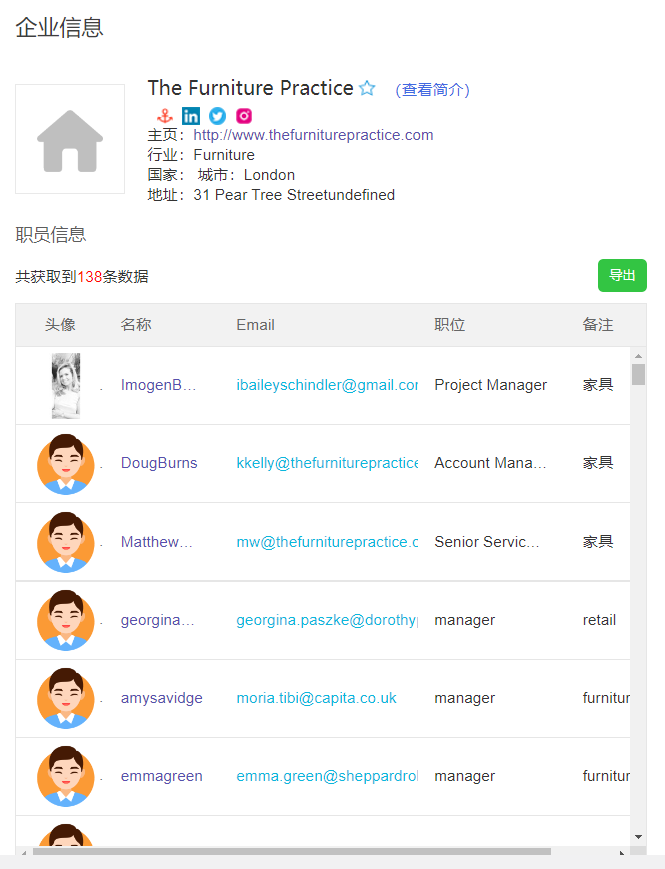Open georgina... name link

(x=157, y=620)
